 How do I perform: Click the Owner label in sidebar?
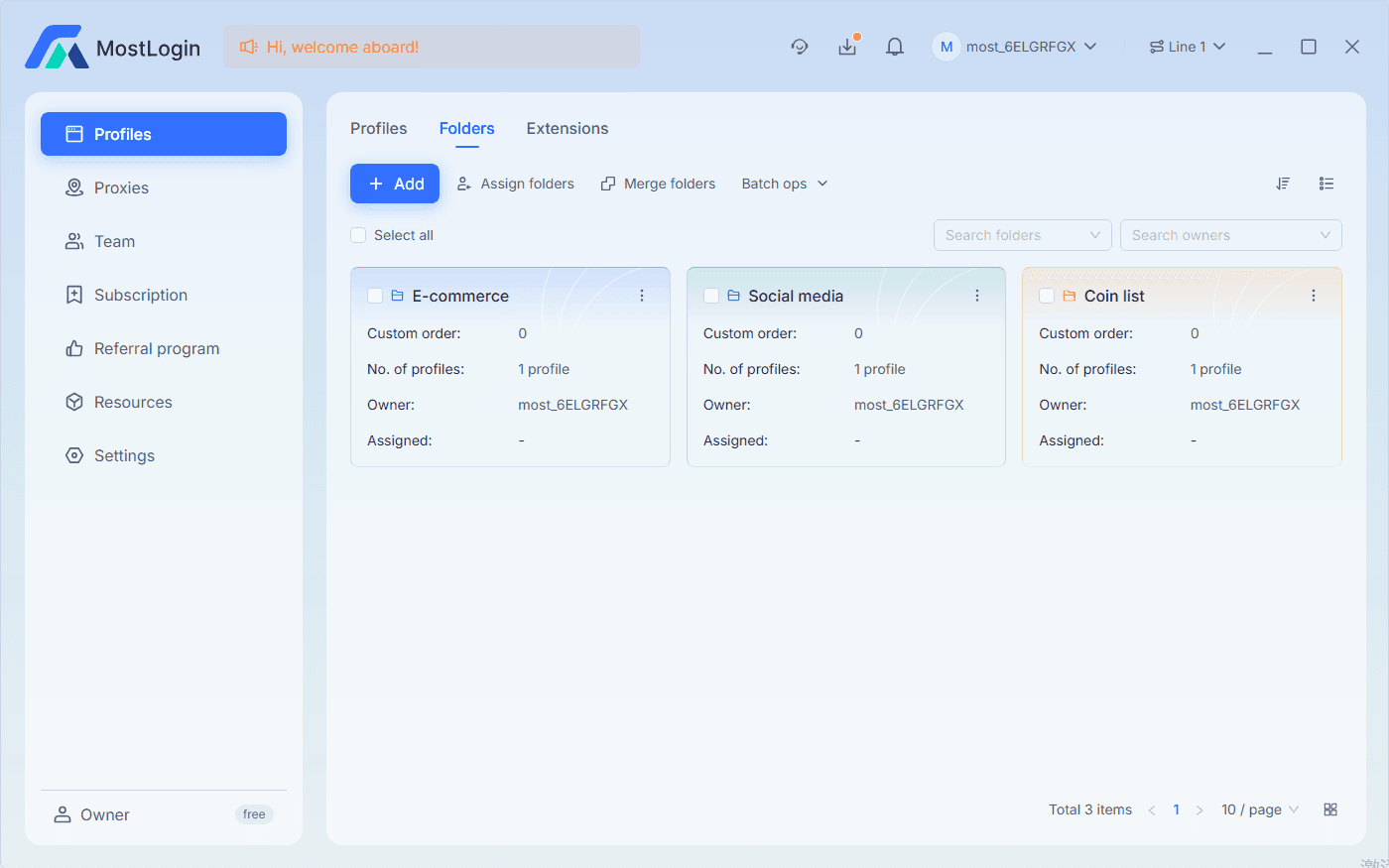(x=105, y=814)
